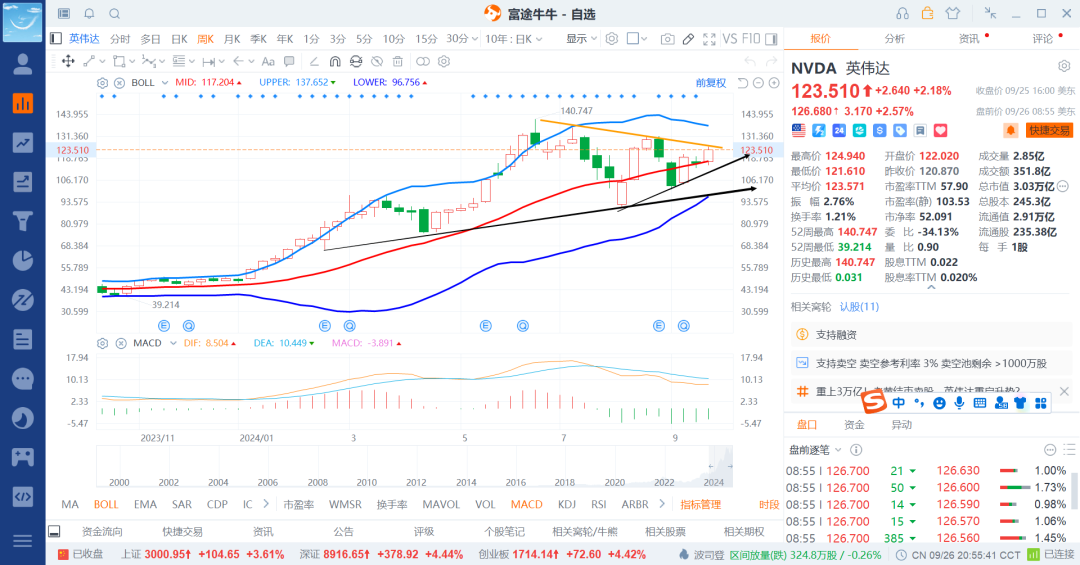The height and width of the screenshot is (565, 1080).
Task: Open the 相关股票 bottom tab
Action: (x=665, y=531)
